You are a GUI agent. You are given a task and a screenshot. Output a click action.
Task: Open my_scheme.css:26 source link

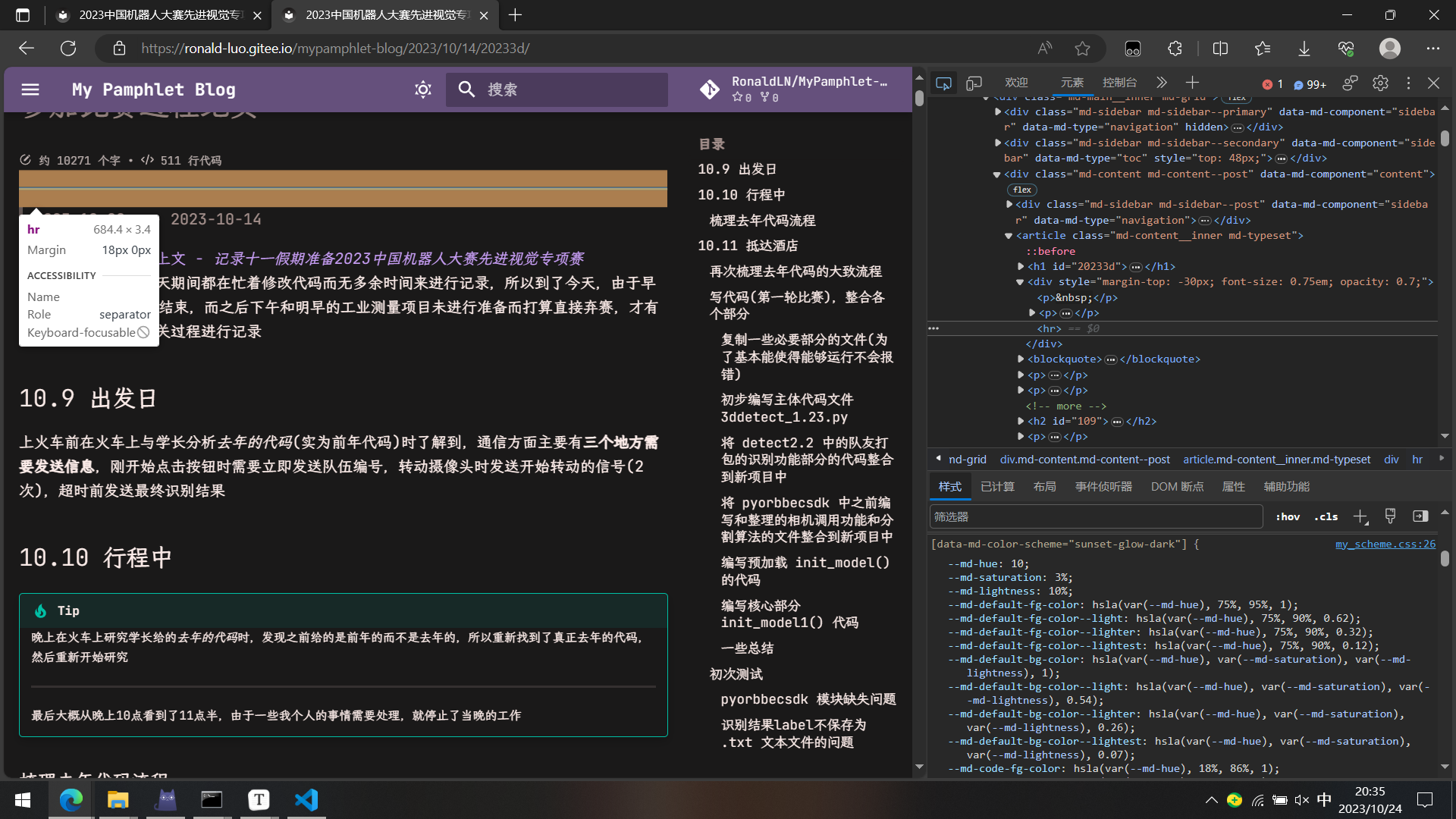pyautogui.click(x=1385, y=544)
